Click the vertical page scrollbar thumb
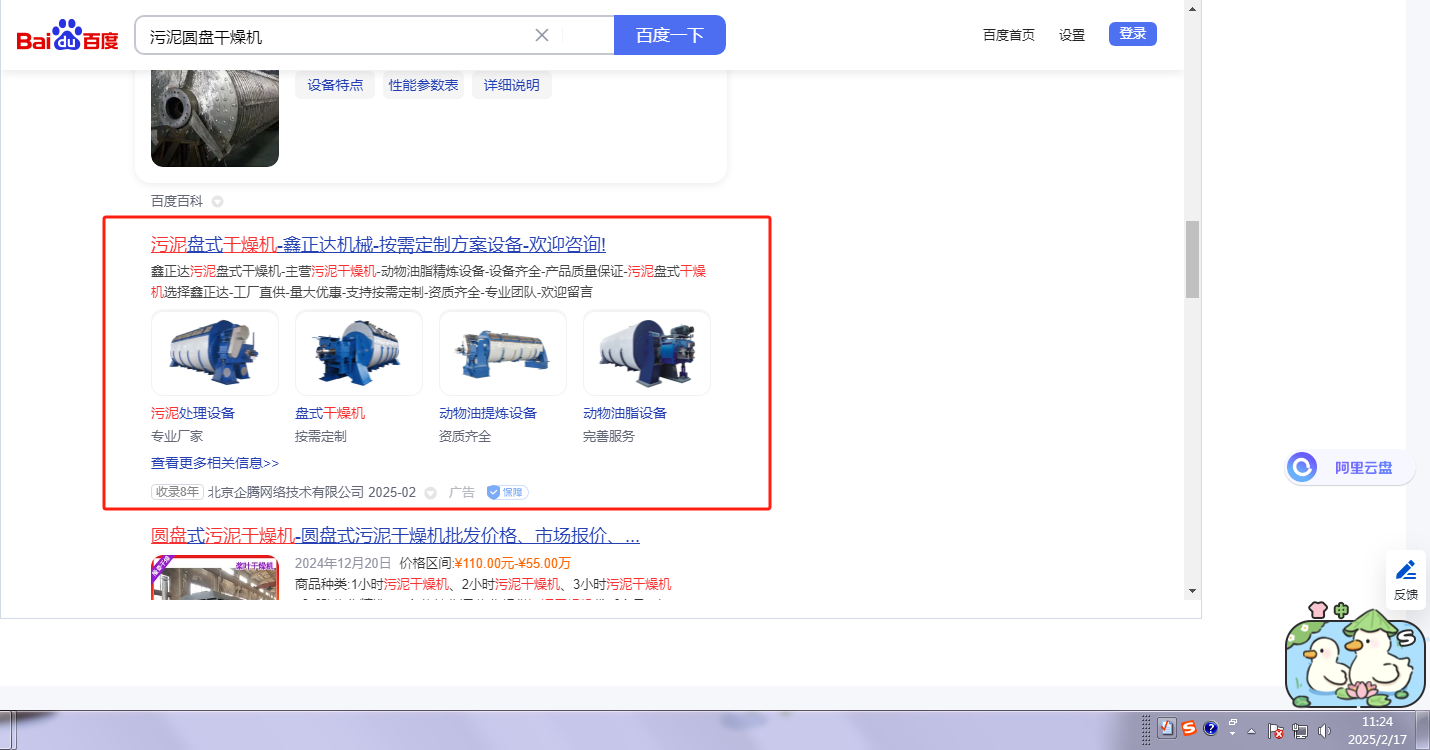 click(1192, 260)
